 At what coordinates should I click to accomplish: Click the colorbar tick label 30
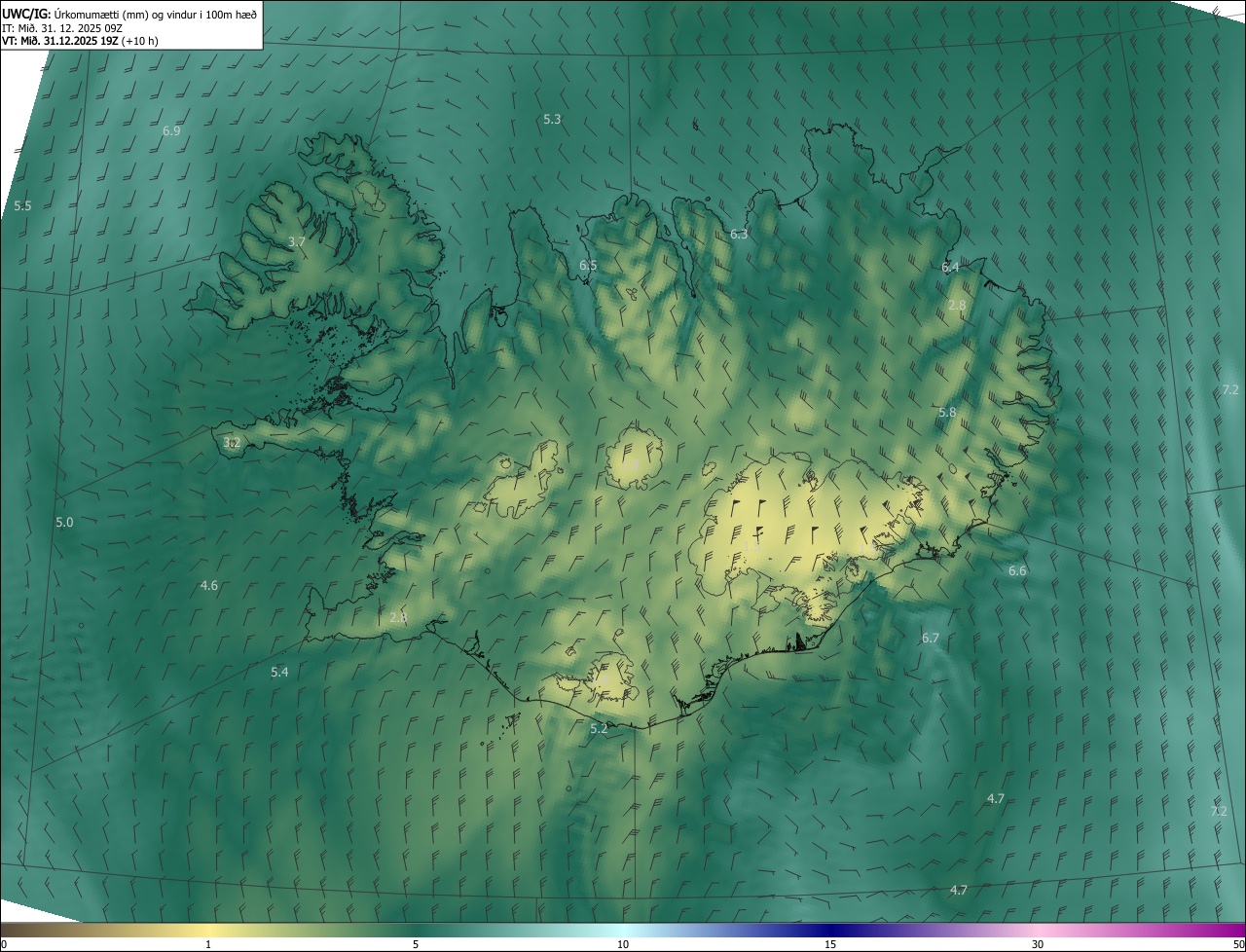[1038, 944]
